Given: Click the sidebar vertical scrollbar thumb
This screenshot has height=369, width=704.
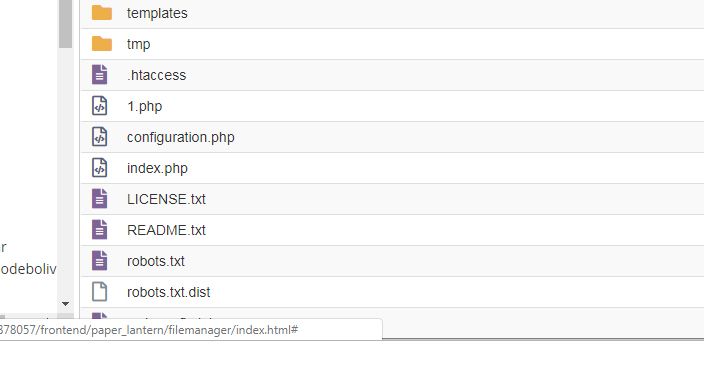Looking at the screenshot, I should 66,23.
